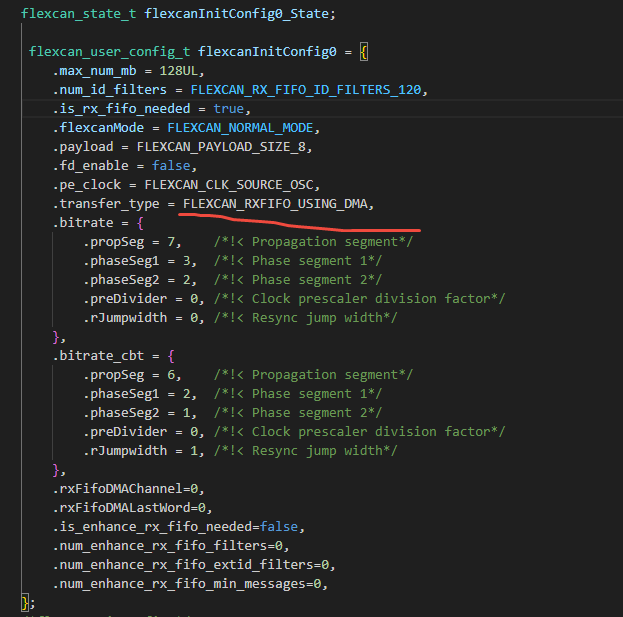Click the FLEXCAN_CLK_SOURCE_OSC constant
The width and height of the screenshot is (623, 617).
coord(228,185)
